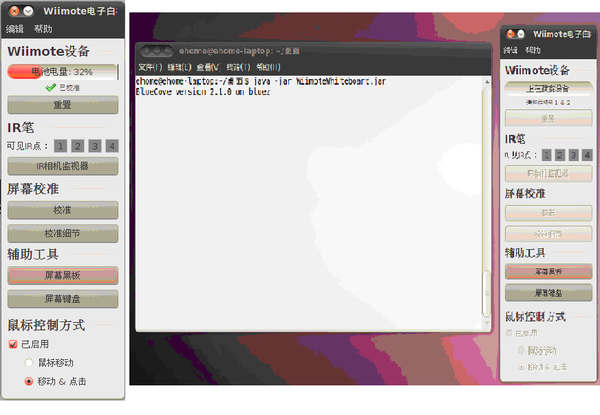The image size is (600, 415).
Task: Open the 帮助 menu in left Wiimote window
Action: click(43, 29)
